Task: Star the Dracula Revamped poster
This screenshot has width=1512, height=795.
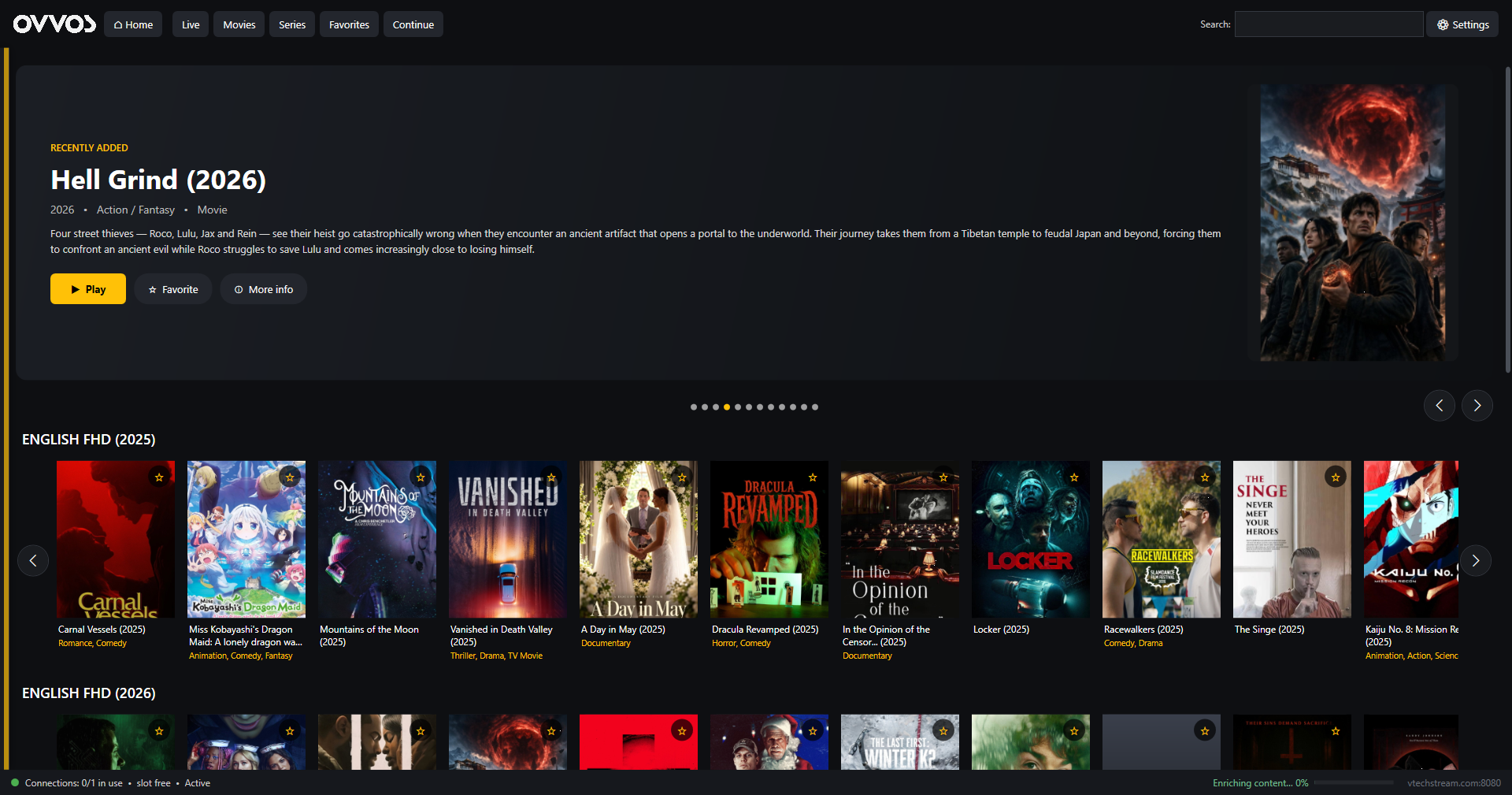Action: tap(813, 477)
